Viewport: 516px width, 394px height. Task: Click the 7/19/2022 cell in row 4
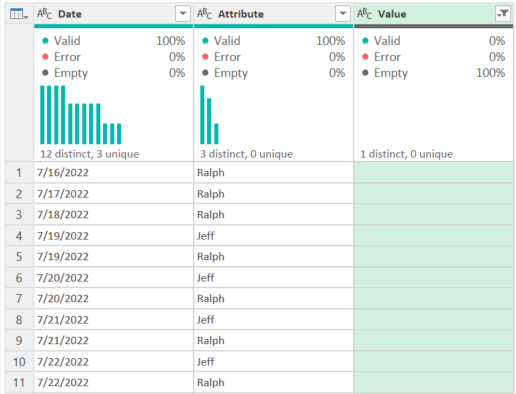(114, 236)
